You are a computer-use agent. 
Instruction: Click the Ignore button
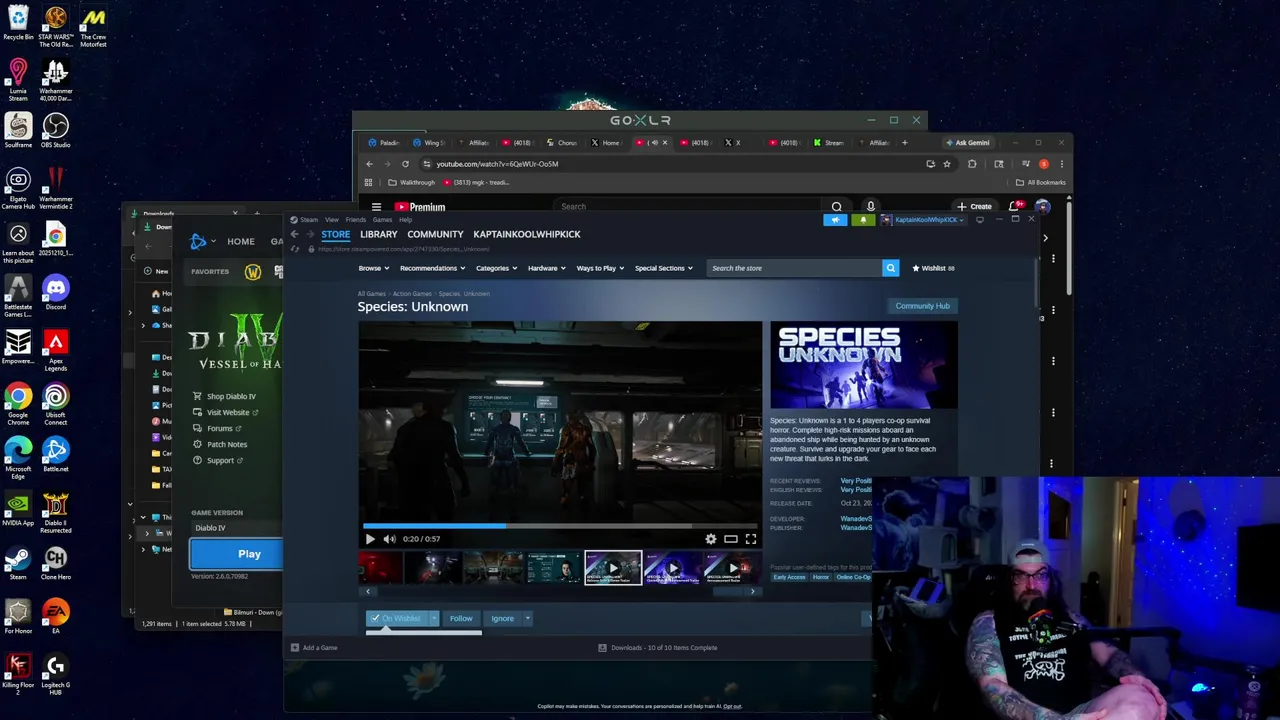click(502, 619)
